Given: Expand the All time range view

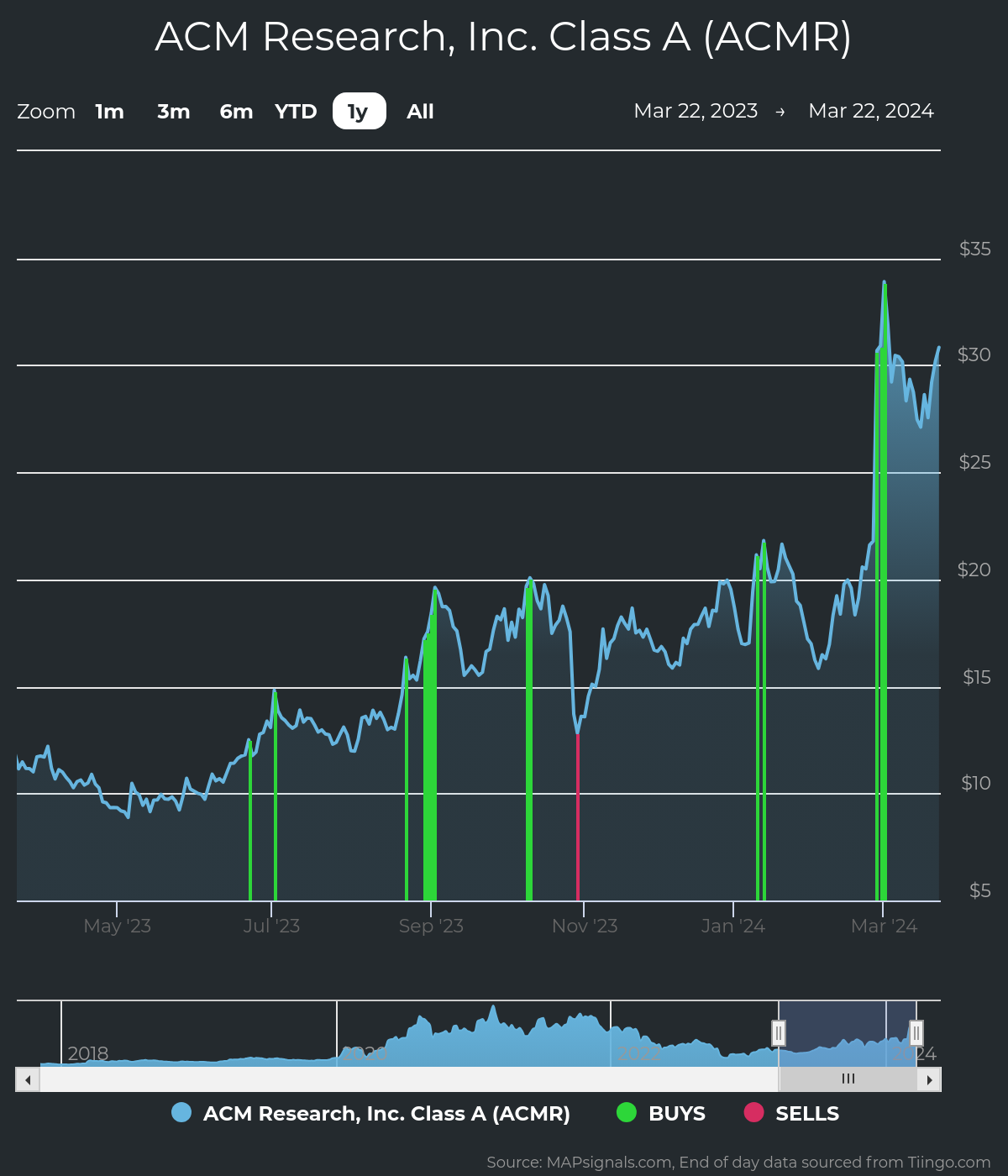Looking at the screenshot, I should [x=419, y=111].
